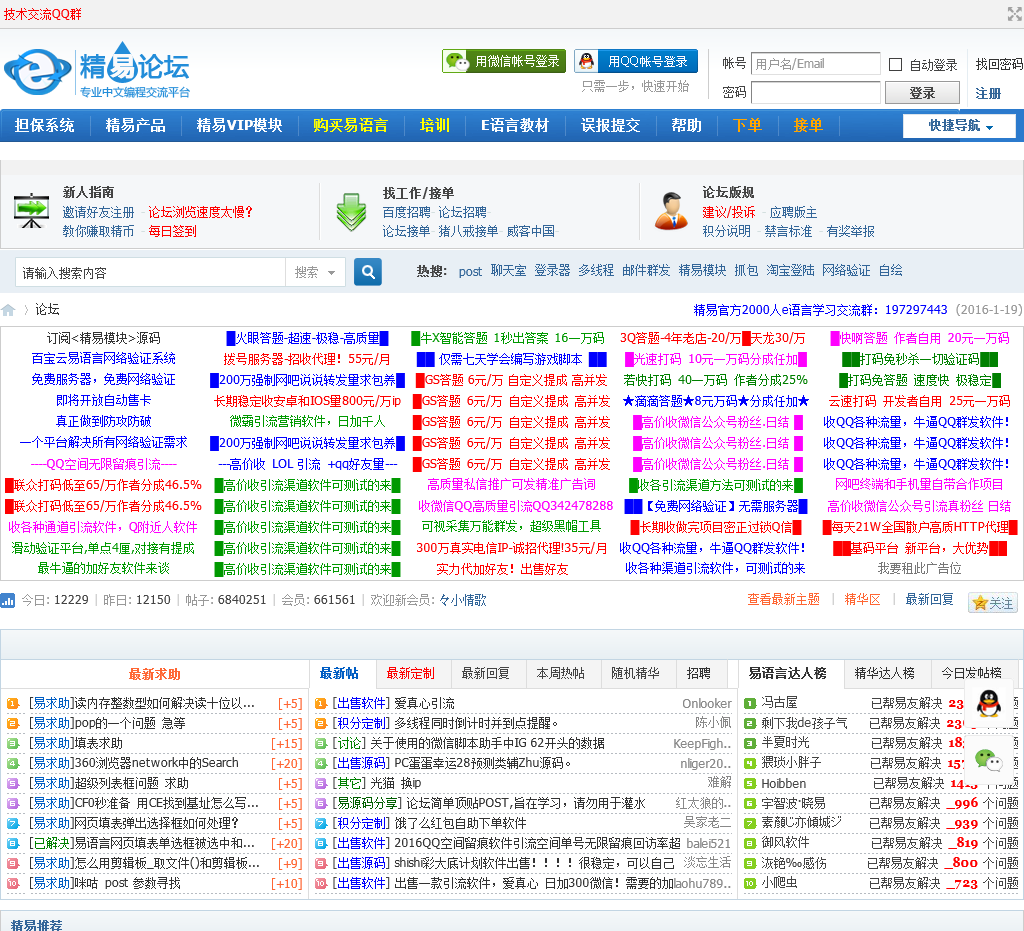
Task: Click the expand icon at top right
Action: coord(1014,14)
